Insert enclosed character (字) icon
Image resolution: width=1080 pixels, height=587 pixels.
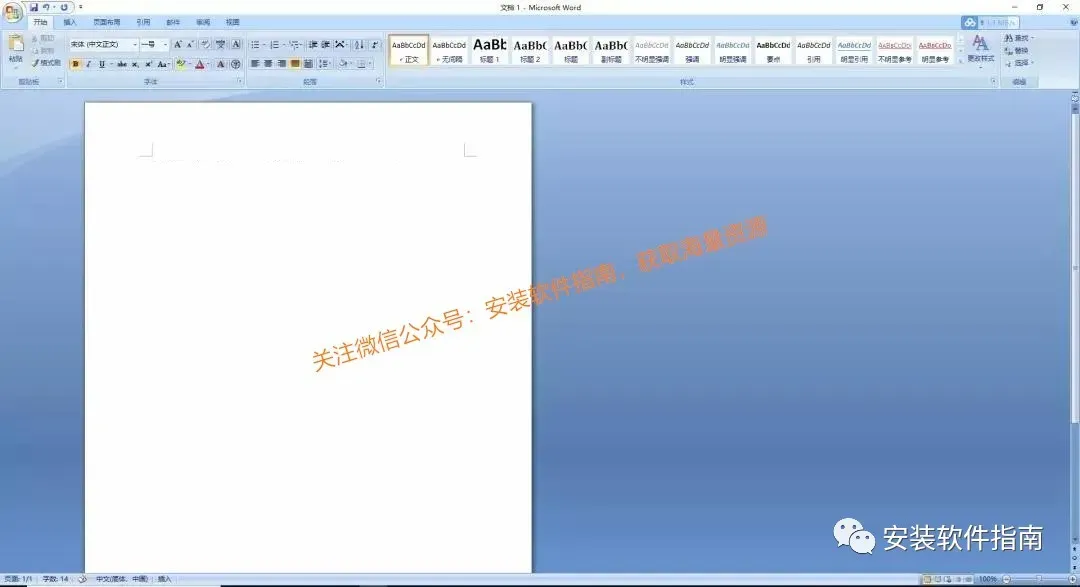tap(236, 64)
